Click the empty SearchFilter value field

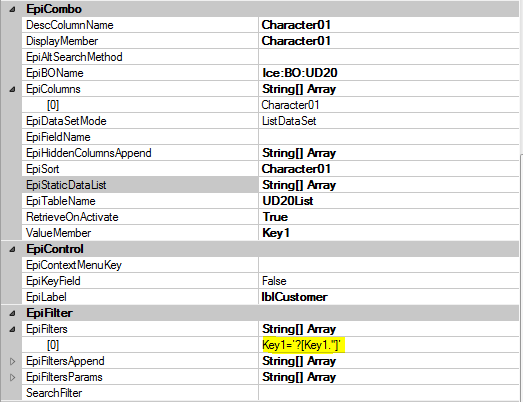coord(389,393)
